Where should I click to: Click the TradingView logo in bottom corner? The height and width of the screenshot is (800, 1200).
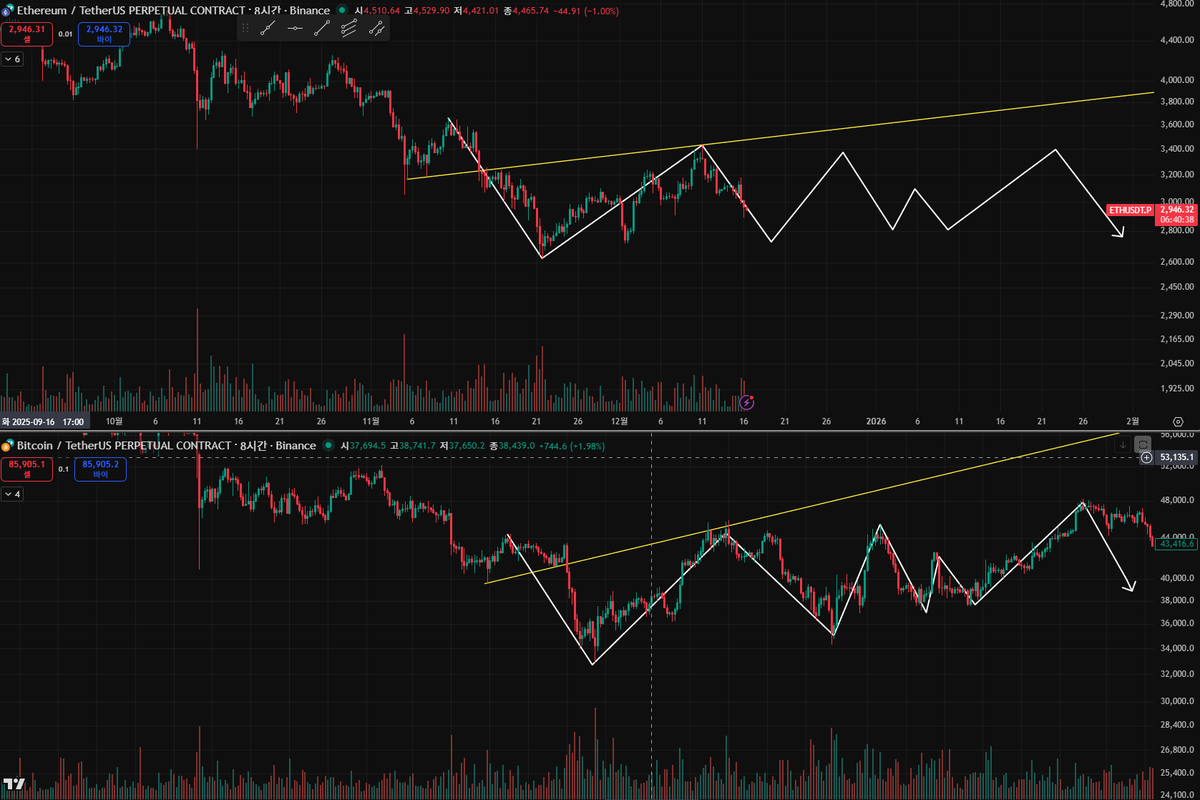(14, 785)
